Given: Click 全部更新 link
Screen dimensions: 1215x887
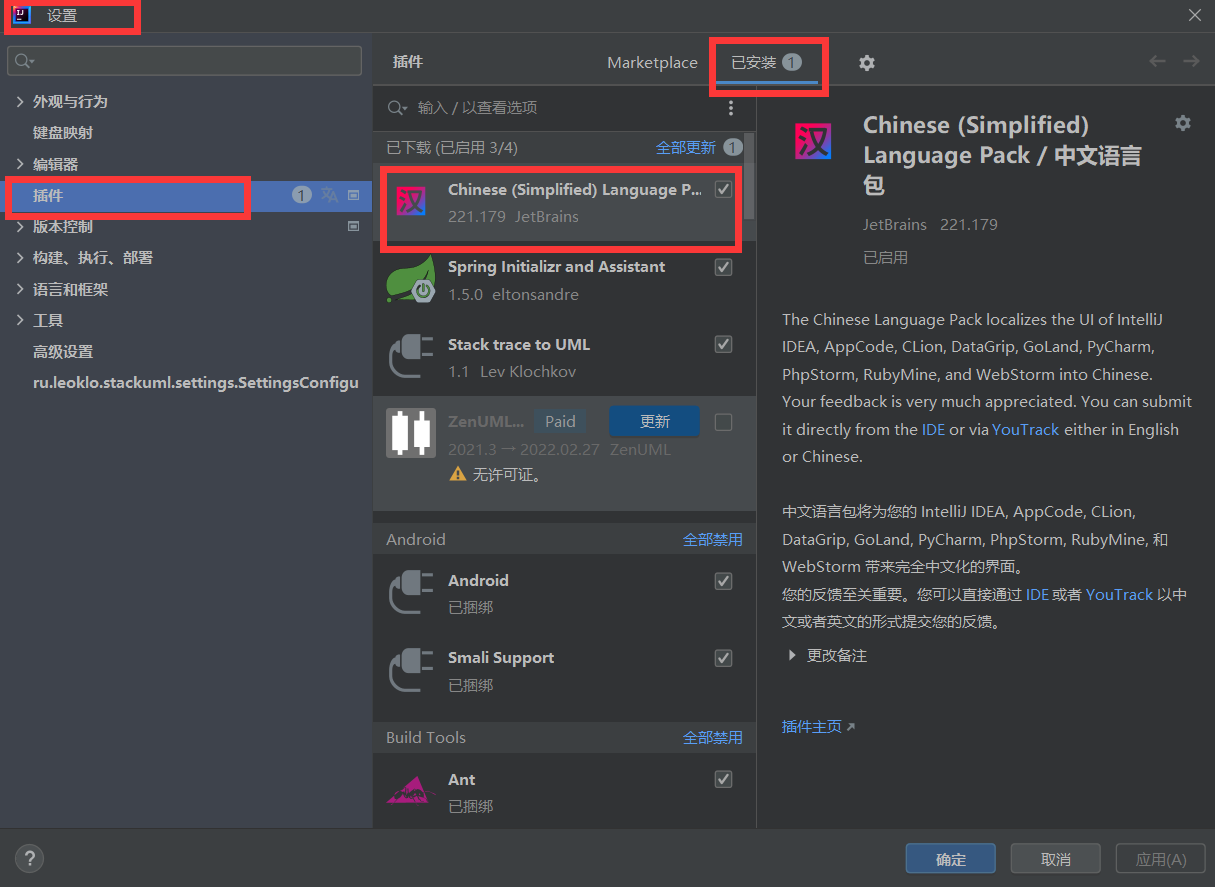Looking at the screenshot, I should coord(686,147).
